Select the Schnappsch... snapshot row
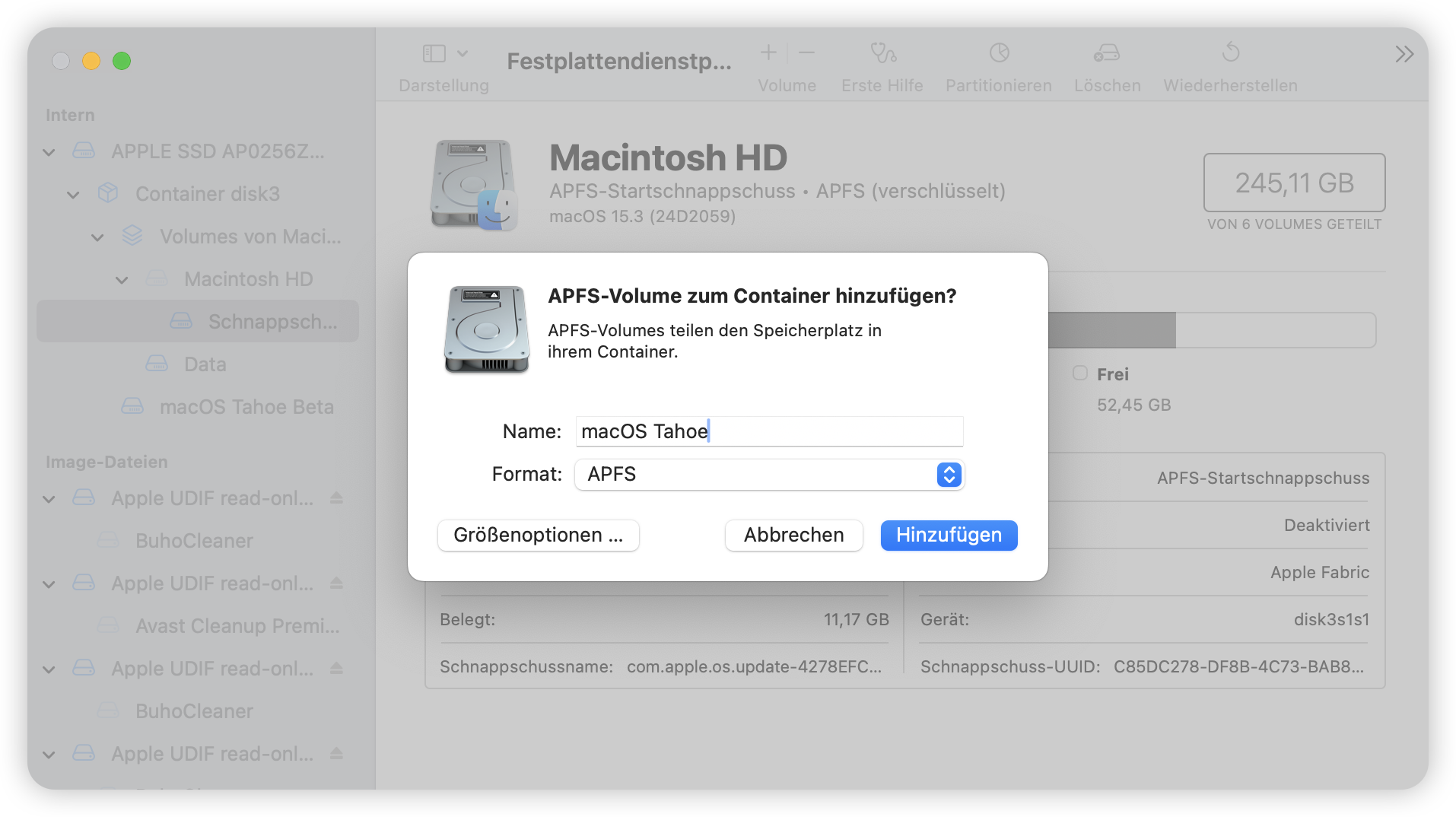The image size is (1456, 817). (x=198, y=321)
